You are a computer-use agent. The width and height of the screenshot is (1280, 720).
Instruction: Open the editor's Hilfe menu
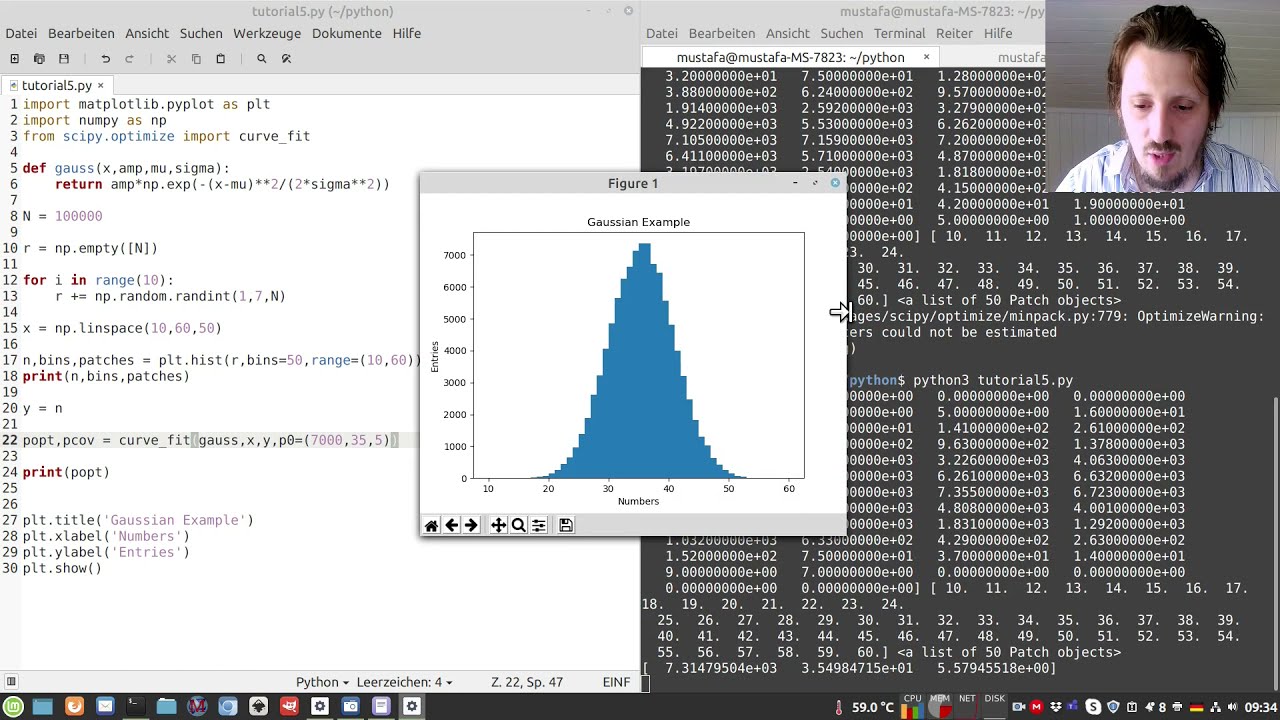(406, 33)
